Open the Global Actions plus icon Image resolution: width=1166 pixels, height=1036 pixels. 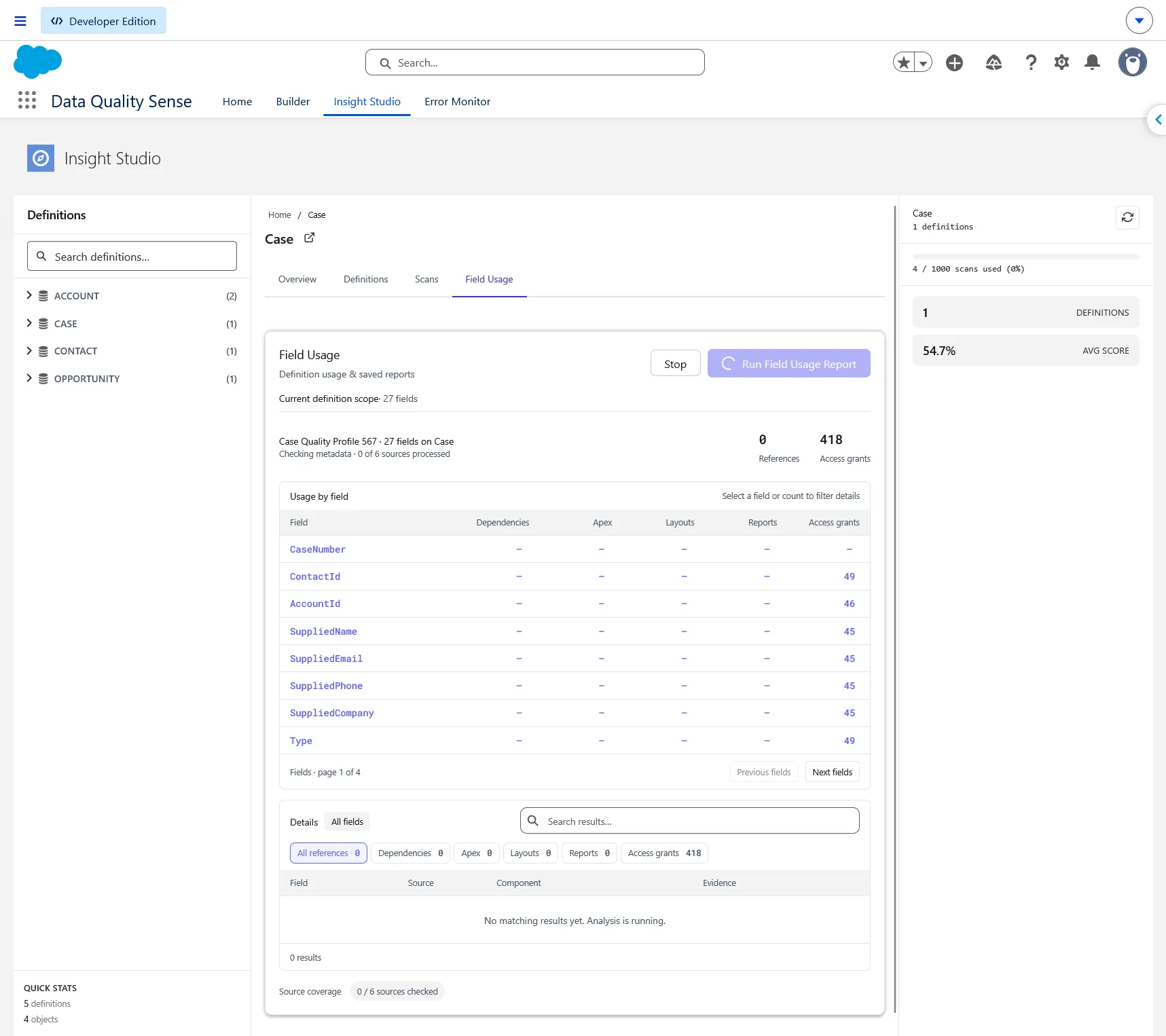coord(955,62)
